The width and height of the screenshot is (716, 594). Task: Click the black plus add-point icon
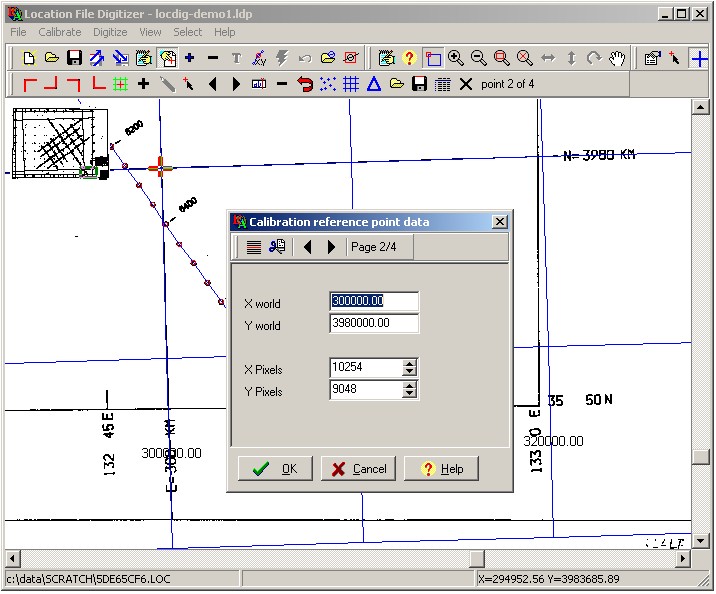pos(143,84)
